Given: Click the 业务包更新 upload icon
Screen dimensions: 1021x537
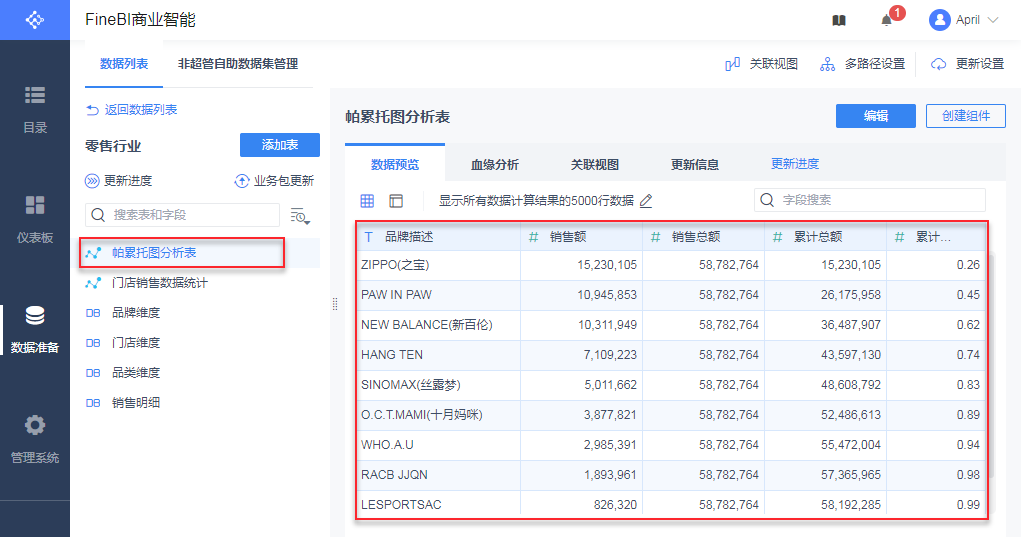Looking at the screenshot, I should [242, 181].
